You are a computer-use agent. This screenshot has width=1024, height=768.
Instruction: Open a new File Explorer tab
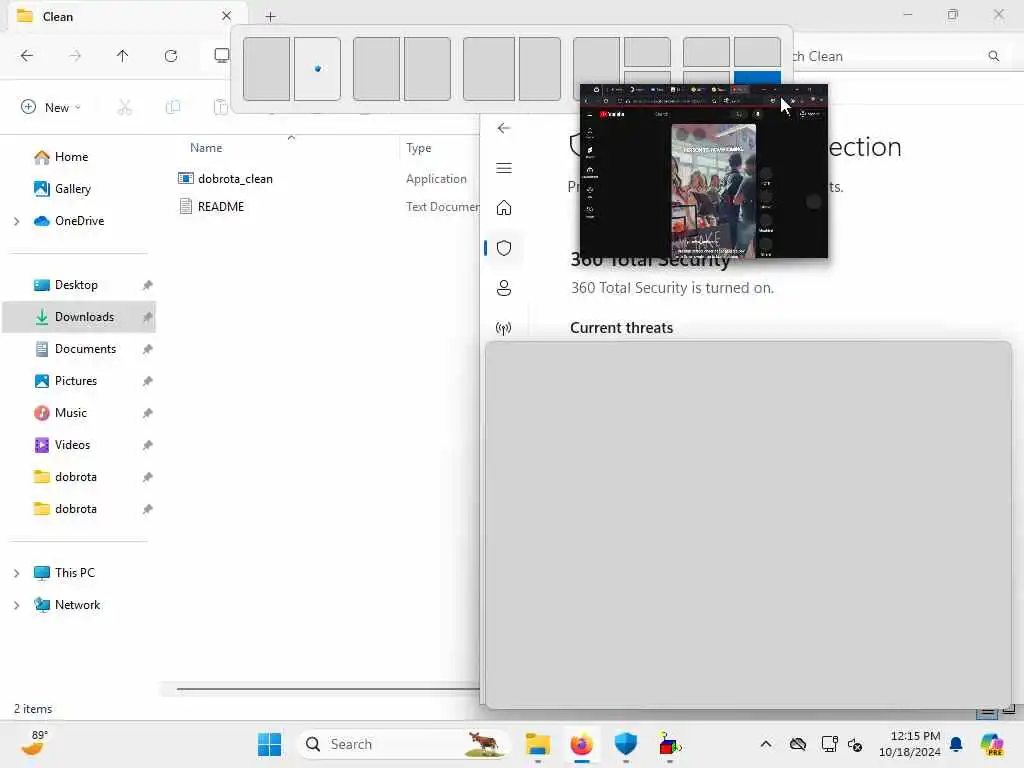270,17
